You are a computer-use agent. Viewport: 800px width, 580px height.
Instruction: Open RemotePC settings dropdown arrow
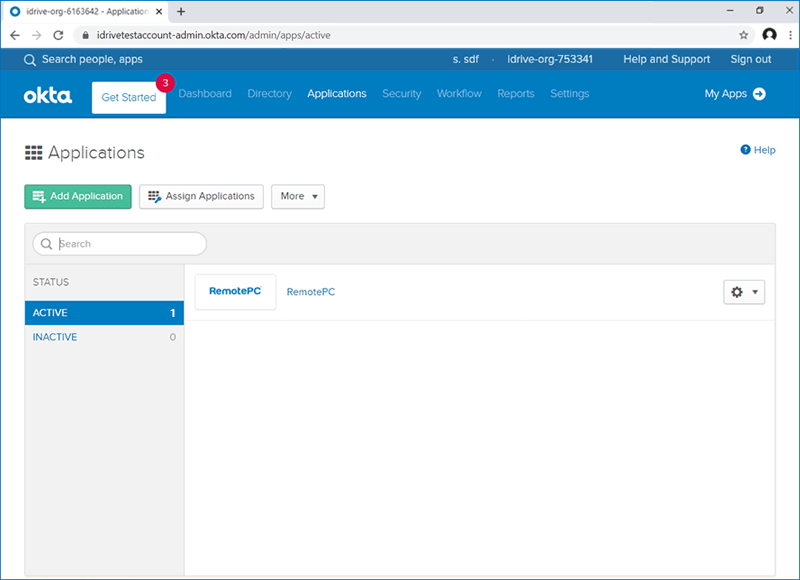[x=755, y=292]
